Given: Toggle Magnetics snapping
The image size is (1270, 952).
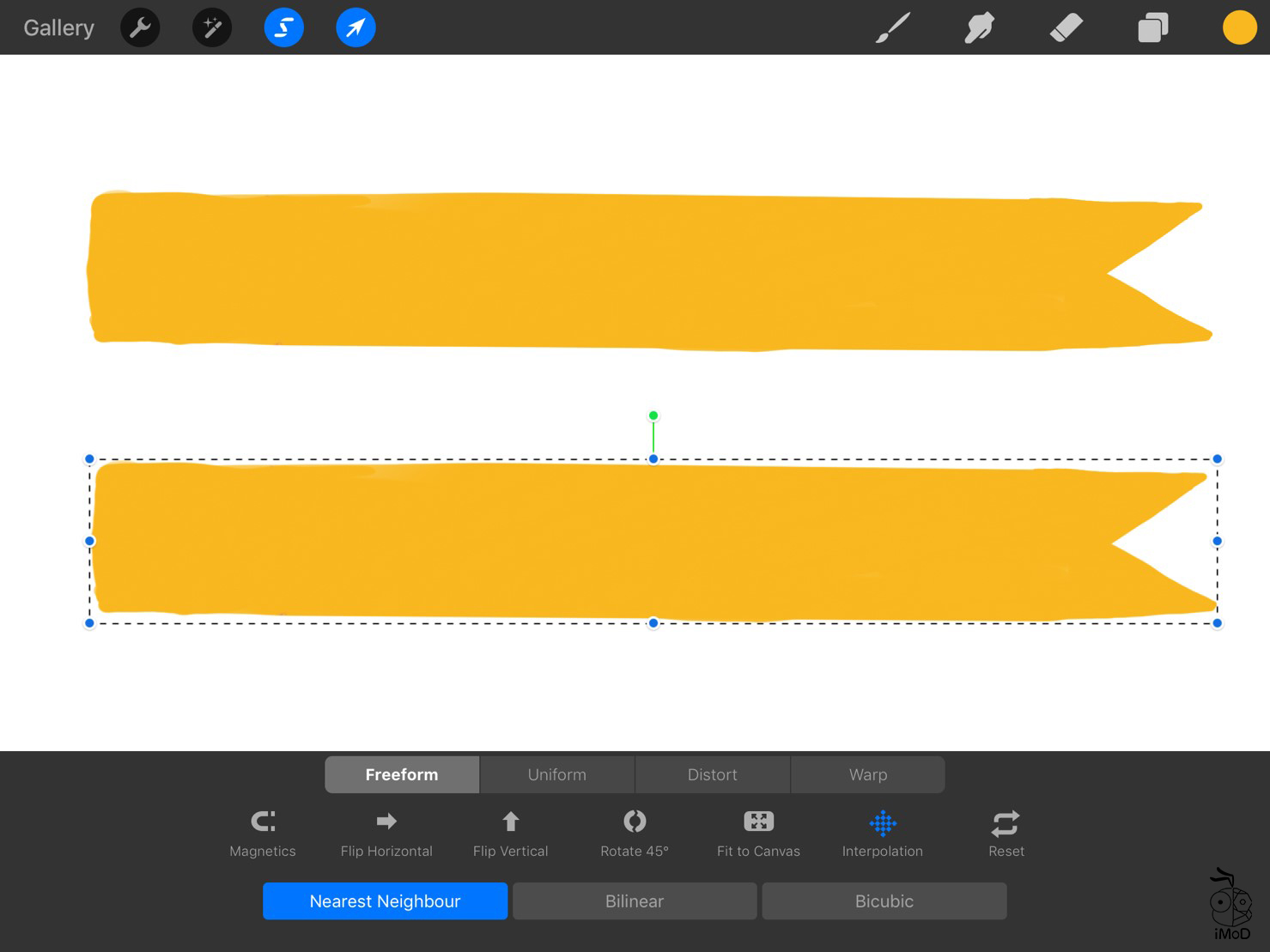Looking at the screenshot, I should (x=263, y=831).
